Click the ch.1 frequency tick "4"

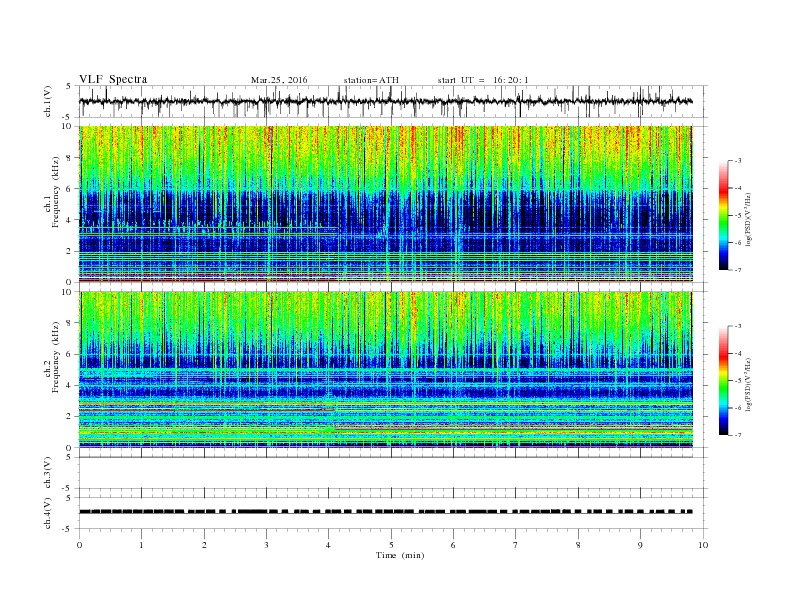coord(70,220)
